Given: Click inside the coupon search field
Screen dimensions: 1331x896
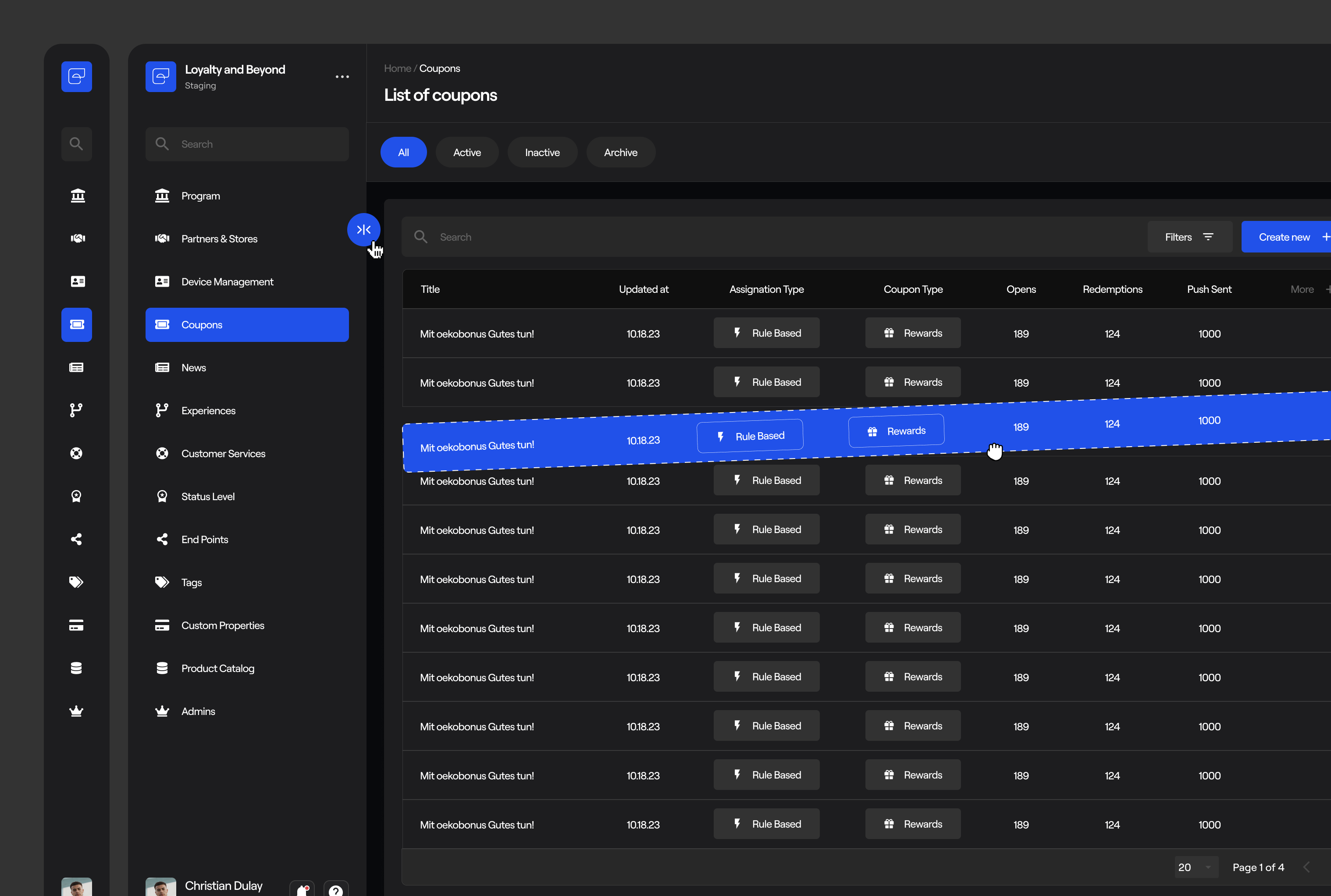Looking at the screenshot, I should [514, 237].
